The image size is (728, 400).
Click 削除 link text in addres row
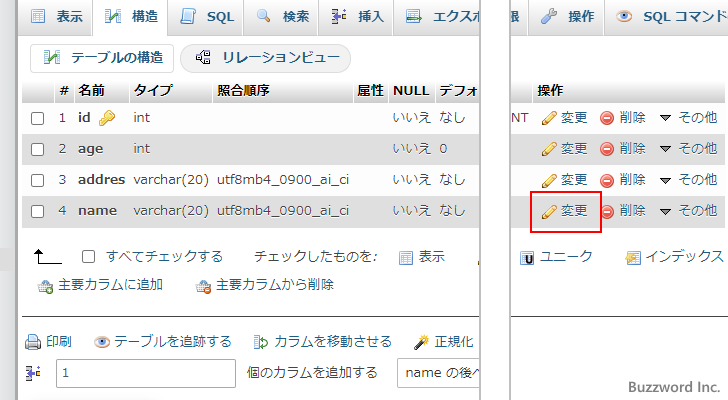[x=632, y=180]
